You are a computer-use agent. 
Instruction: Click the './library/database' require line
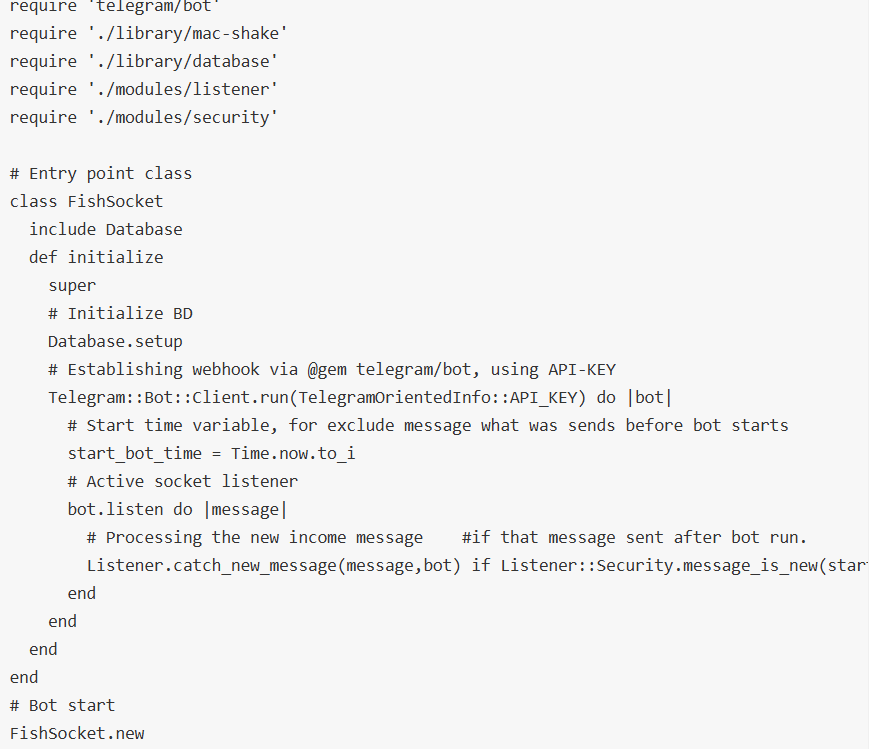click(x=144, y=61)
